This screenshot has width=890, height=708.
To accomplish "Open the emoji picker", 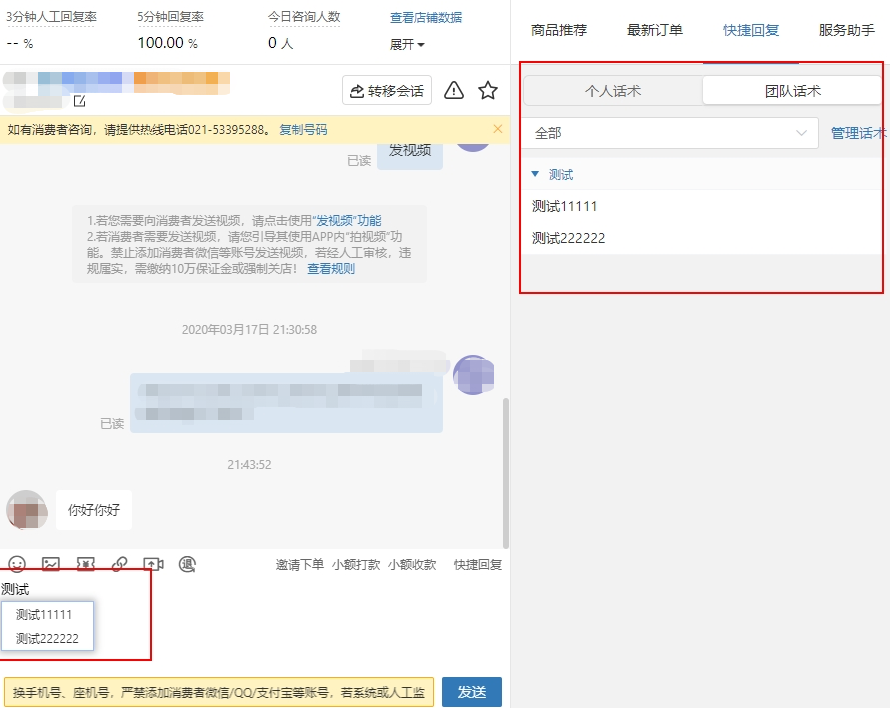I will click(x=17, y=564).
